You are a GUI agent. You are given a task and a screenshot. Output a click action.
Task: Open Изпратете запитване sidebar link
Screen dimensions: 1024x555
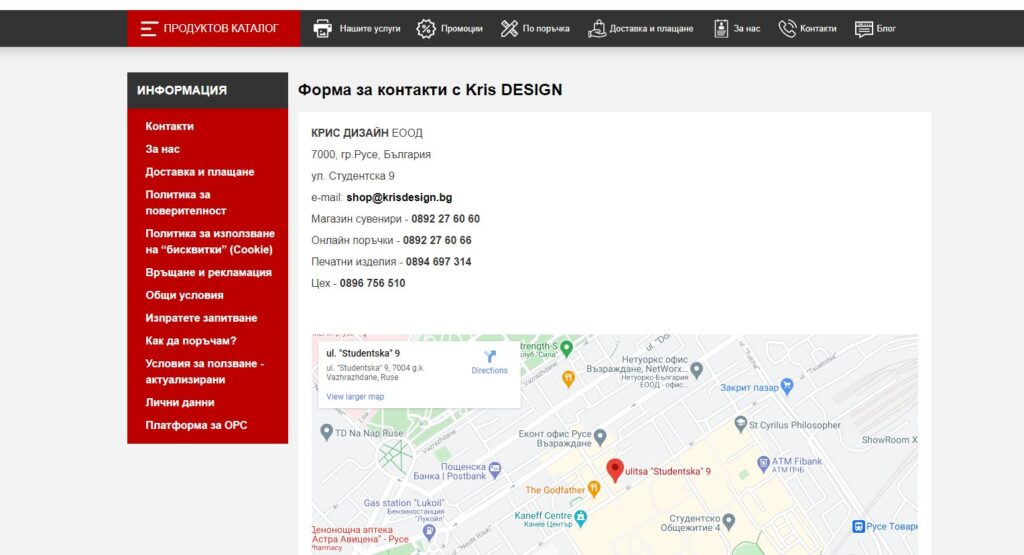pos(201,318)
